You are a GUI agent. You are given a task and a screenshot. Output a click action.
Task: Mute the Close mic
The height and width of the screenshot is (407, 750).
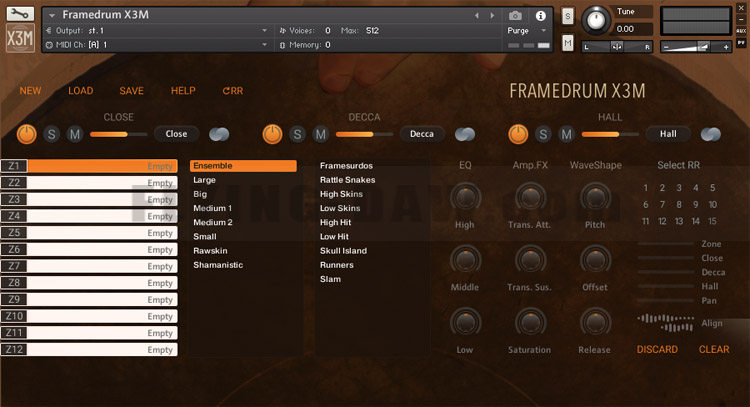pos(75,134)
